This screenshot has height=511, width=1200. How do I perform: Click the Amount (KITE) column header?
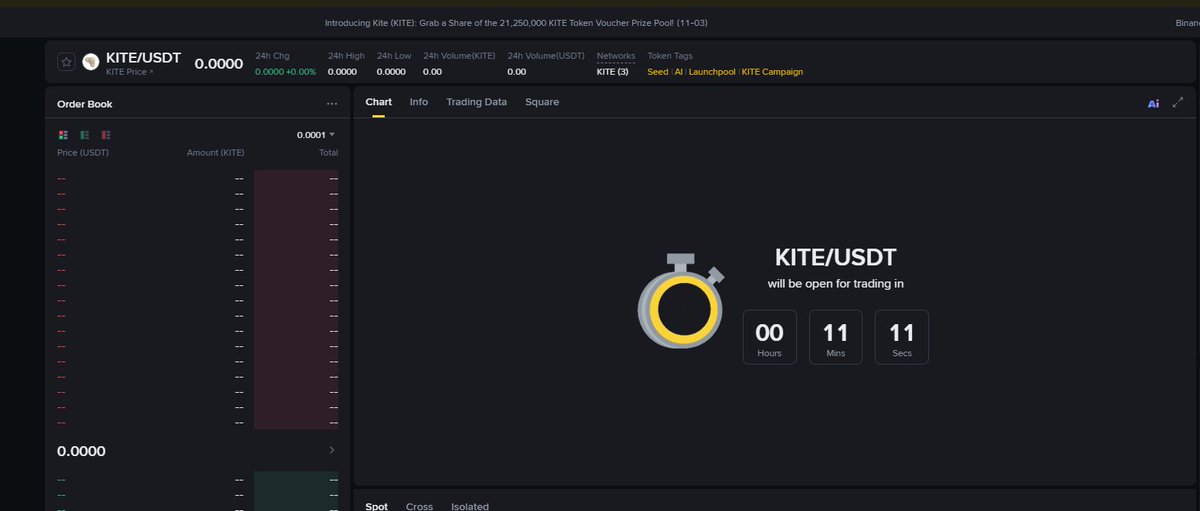[215, 152]
